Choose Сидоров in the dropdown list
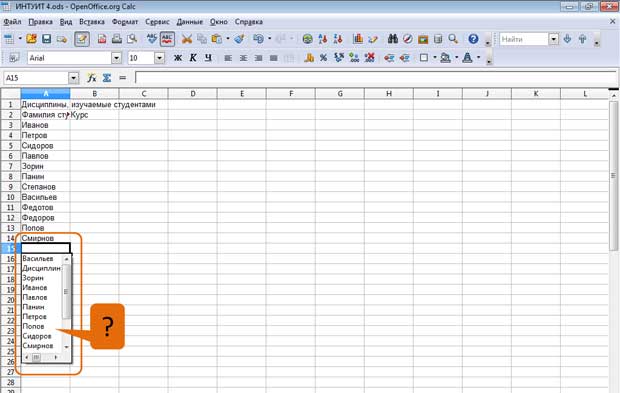This screenshot has height=393, width=620. point(37,336)
